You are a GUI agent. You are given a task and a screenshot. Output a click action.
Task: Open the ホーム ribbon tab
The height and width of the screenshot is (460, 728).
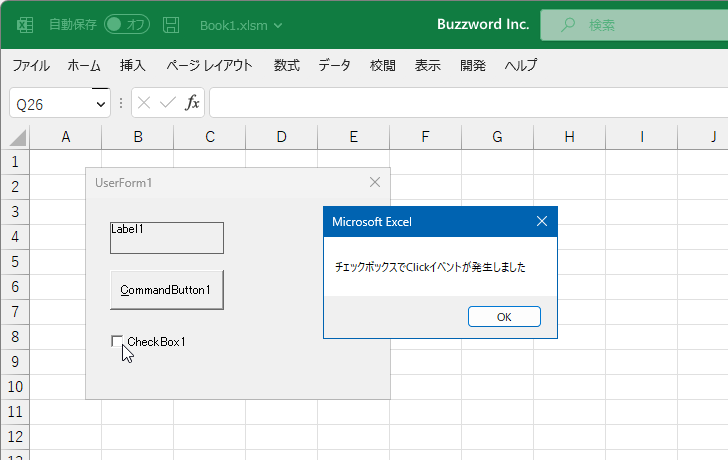(x=84, y=65)
